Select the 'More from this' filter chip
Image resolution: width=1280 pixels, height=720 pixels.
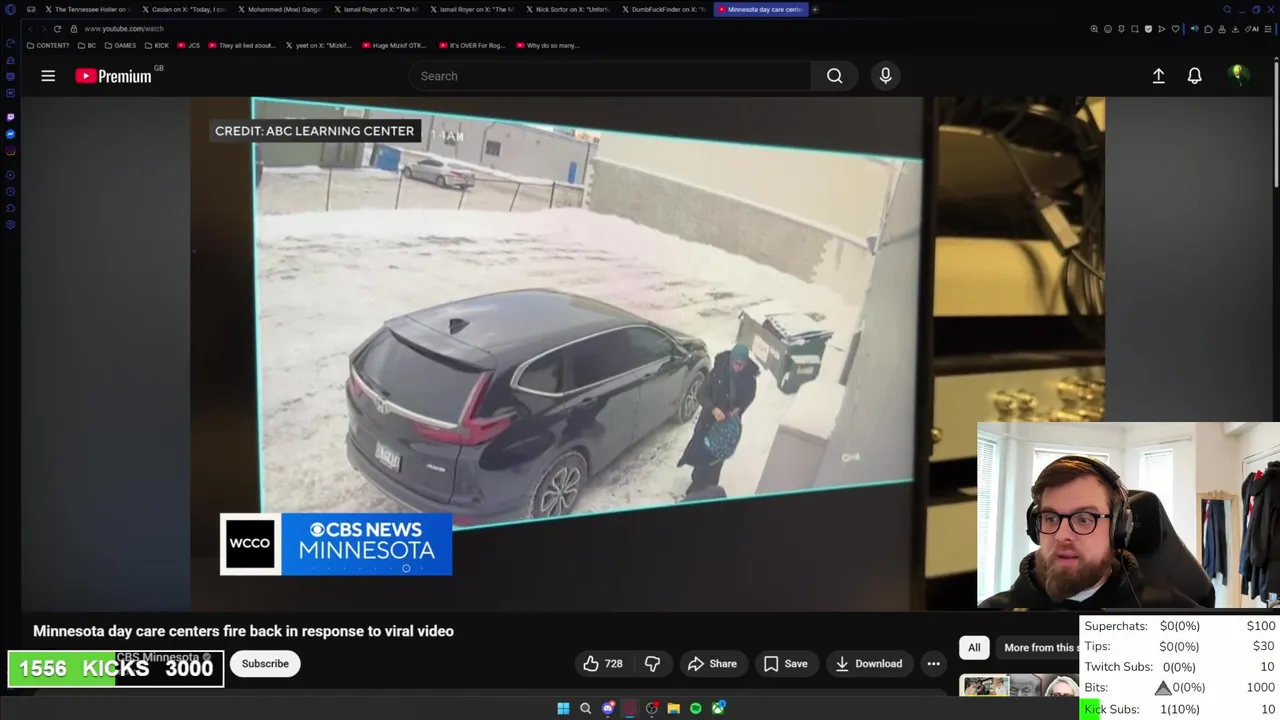(x=1040, y=647)
